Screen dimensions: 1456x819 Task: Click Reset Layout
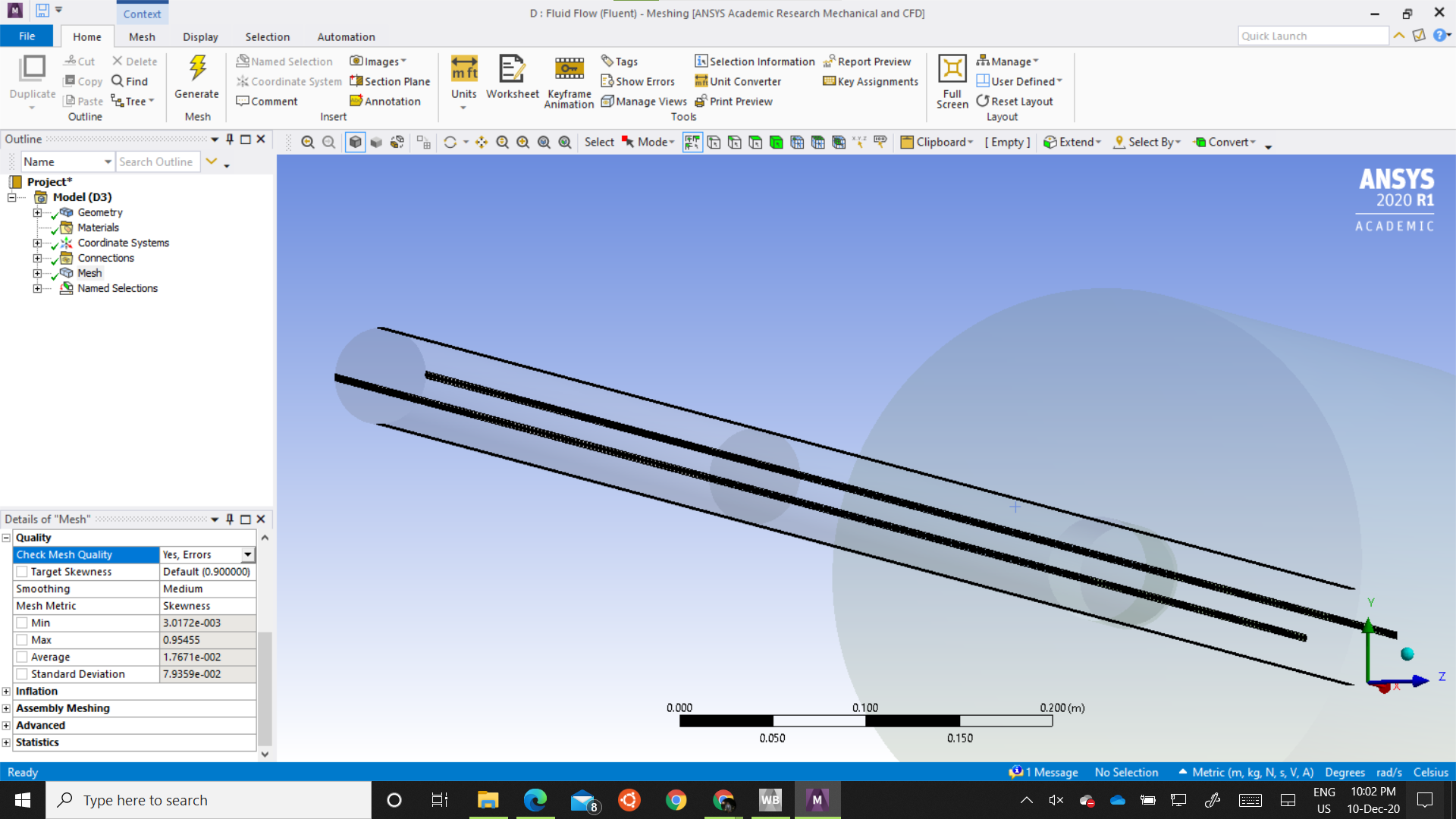point(1015,101)
